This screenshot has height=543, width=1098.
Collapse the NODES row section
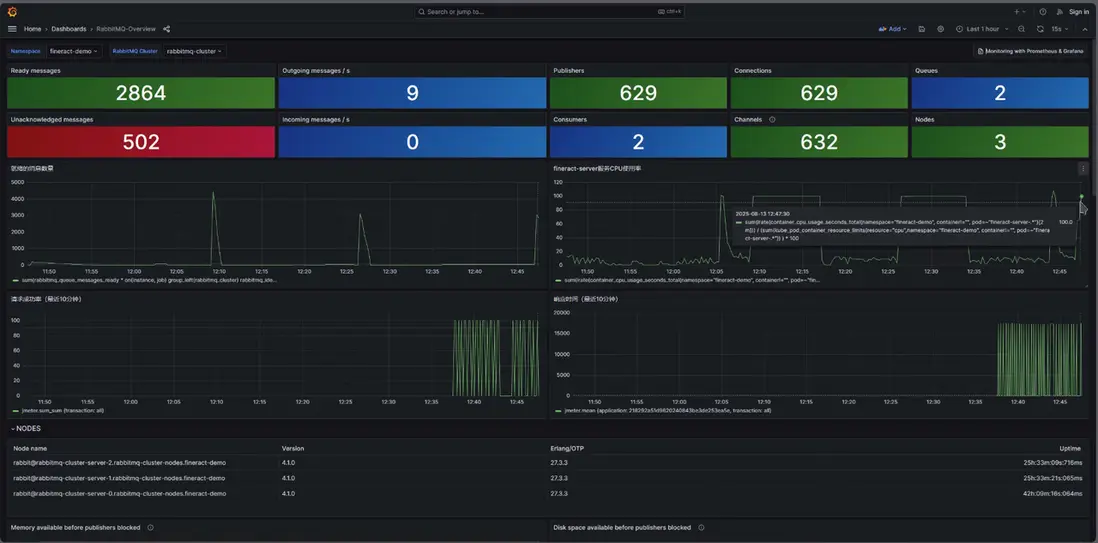click(27, 428)
